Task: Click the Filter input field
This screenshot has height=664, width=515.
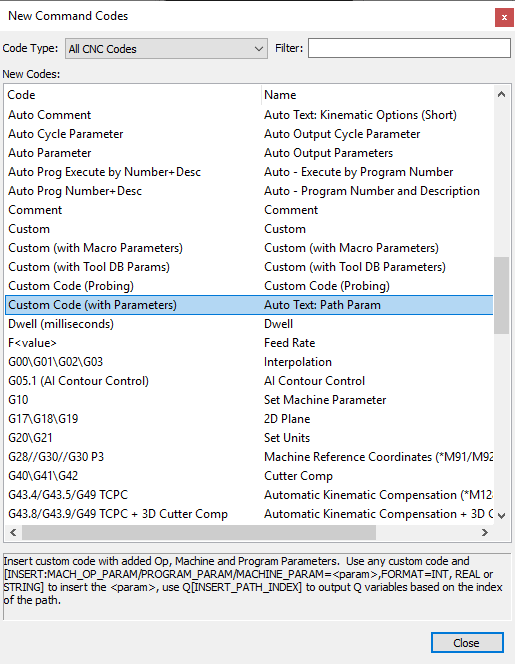Action: click(x=409, y=48)
